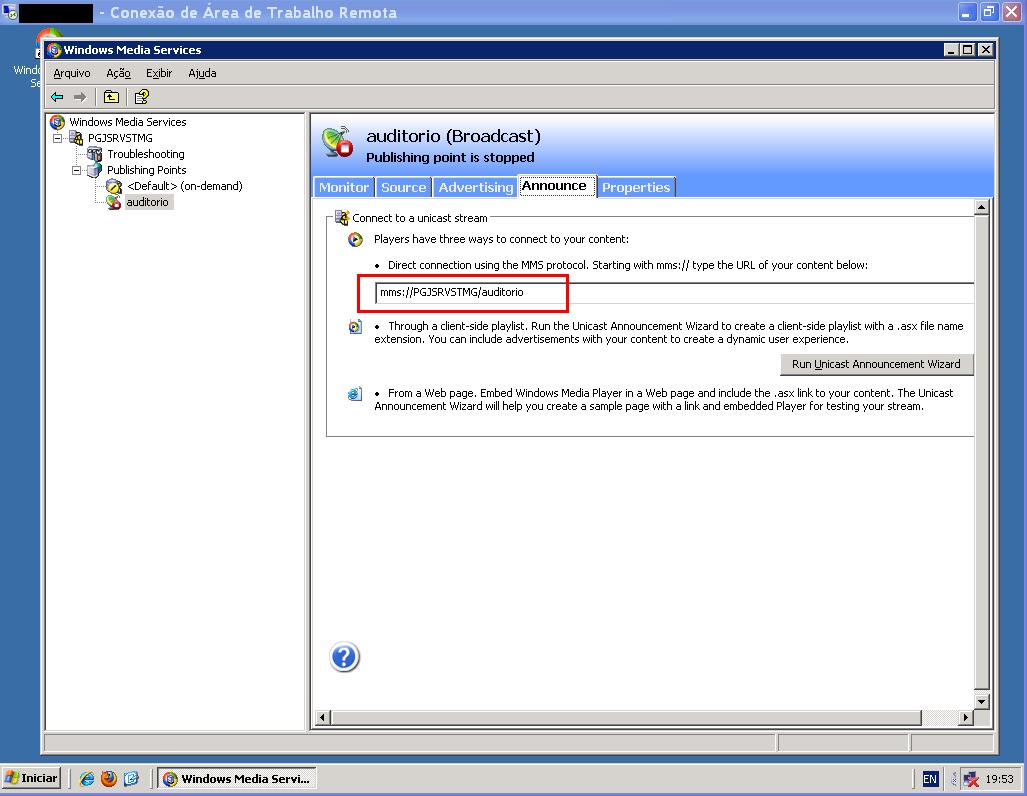Click the auditorio broadcast tree icon

pyautogui.click(x=114, y=202)
